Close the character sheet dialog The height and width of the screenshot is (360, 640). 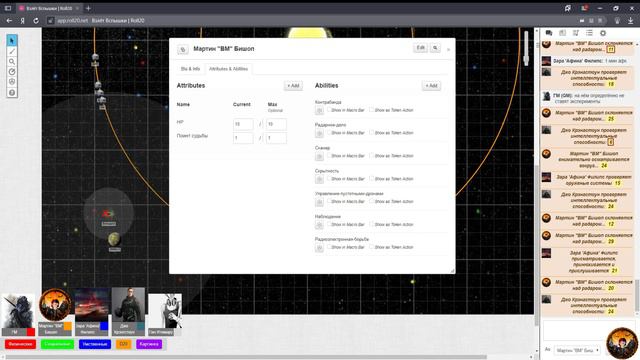(448, 49)
